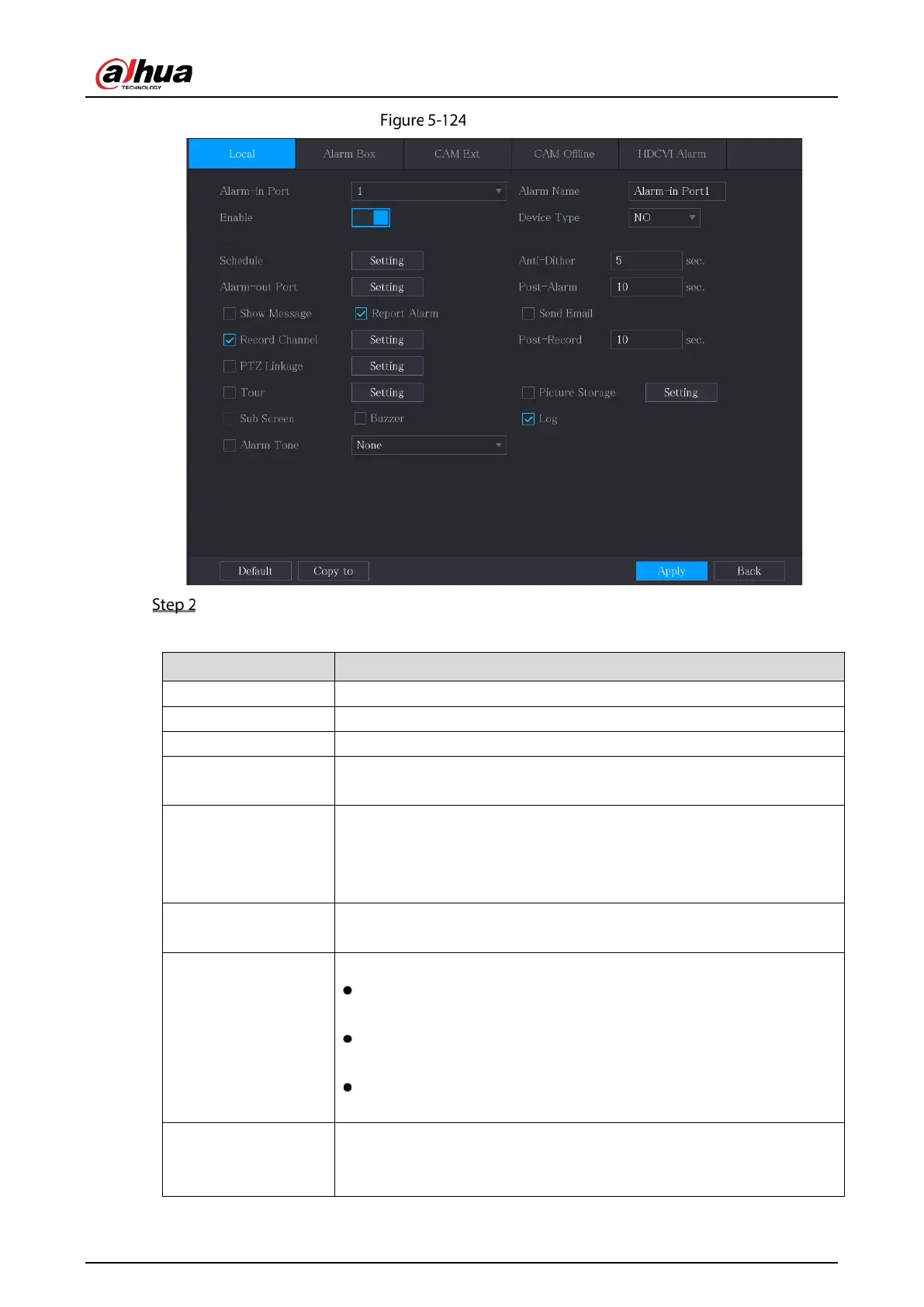Click the Default button
This screenshot has width=924, height=1307.
click(255, 571)
